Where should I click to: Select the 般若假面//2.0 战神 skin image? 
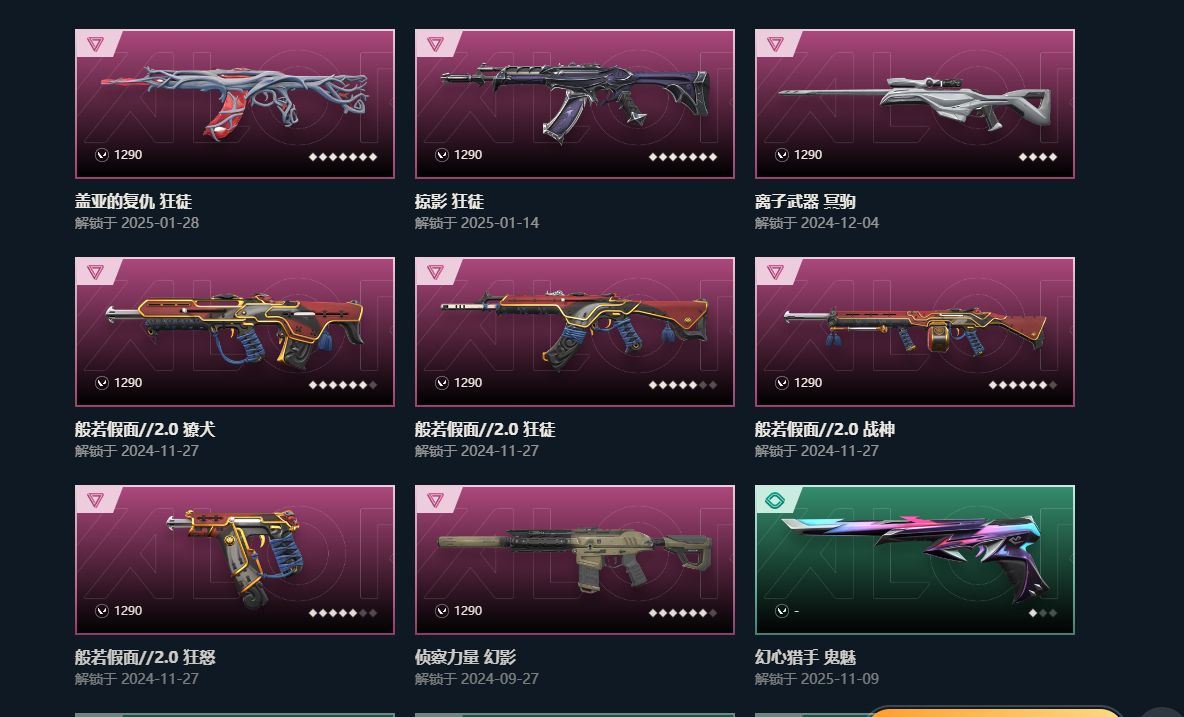[914, 332]
